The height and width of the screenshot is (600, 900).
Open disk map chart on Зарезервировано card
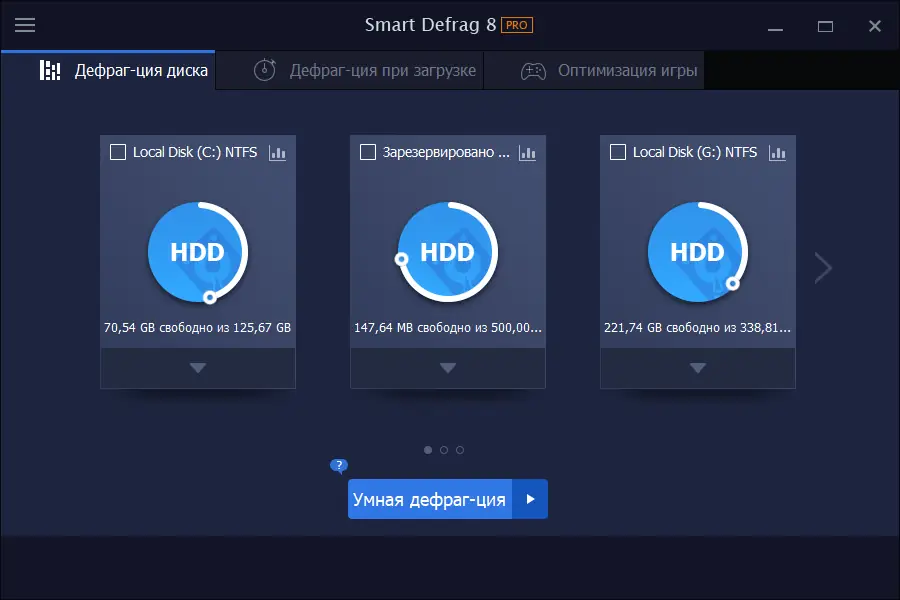(x=527, y=152)
